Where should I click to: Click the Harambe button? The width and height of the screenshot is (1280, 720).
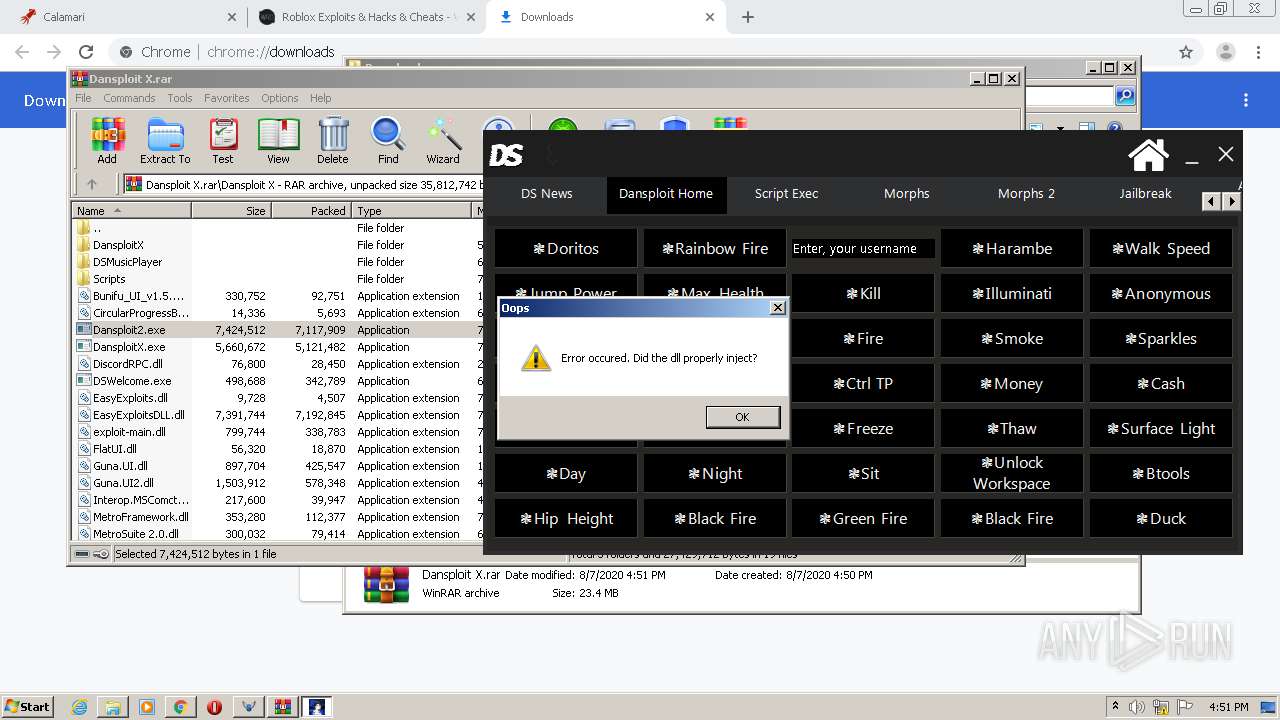click(1012, 248)
